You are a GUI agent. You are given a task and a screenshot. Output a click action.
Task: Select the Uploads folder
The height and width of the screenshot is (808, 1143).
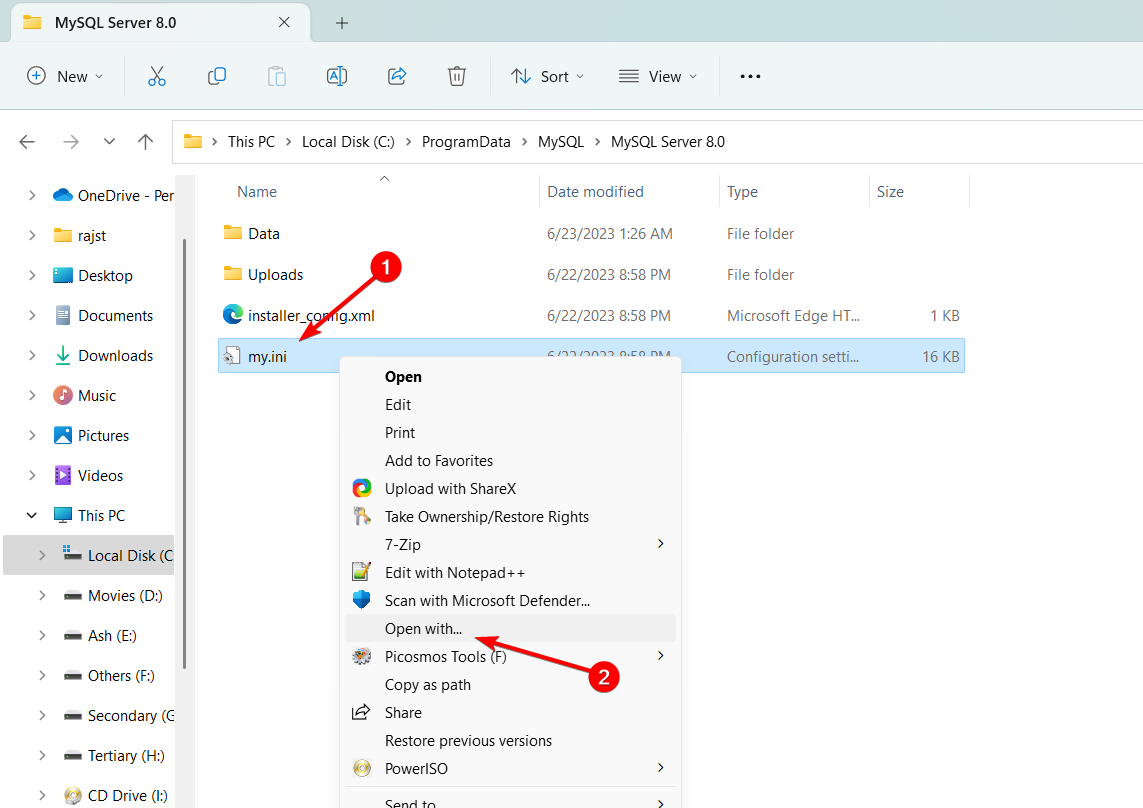coord(591,274)
